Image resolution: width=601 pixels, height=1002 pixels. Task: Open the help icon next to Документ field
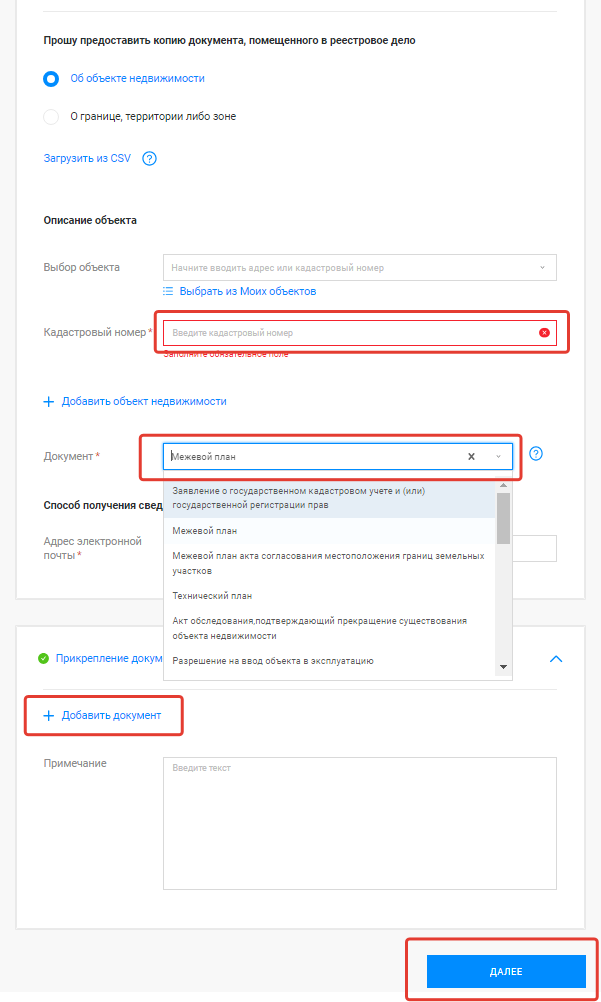(x=536, y=454)
